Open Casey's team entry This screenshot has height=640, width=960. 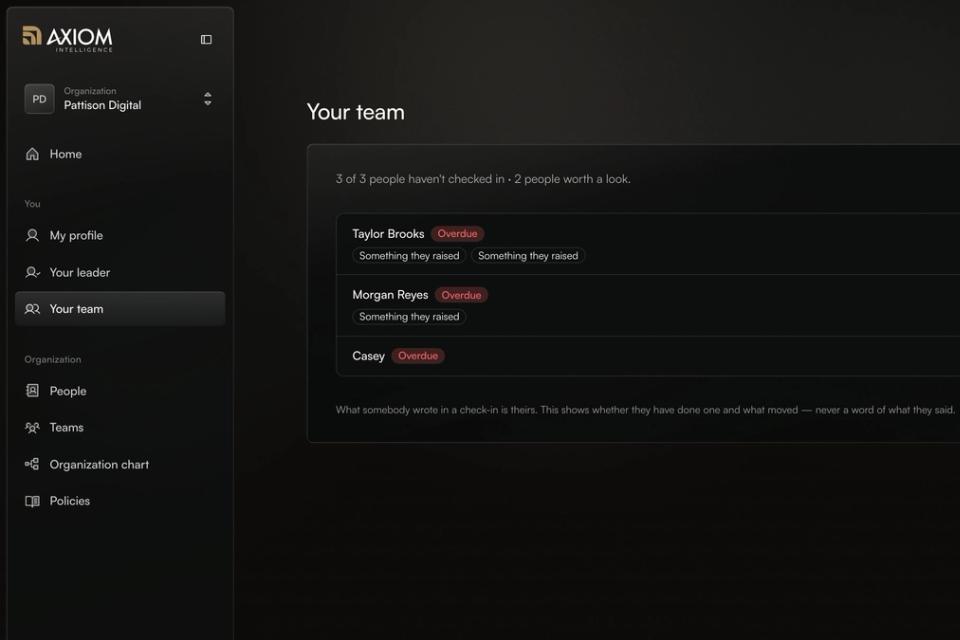648,356
